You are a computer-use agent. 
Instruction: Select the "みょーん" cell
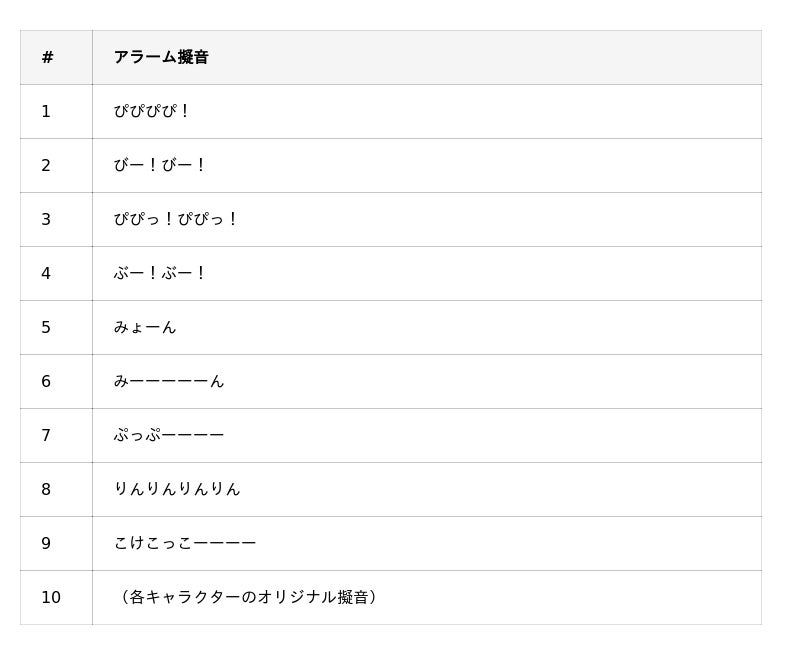point(145,328)
